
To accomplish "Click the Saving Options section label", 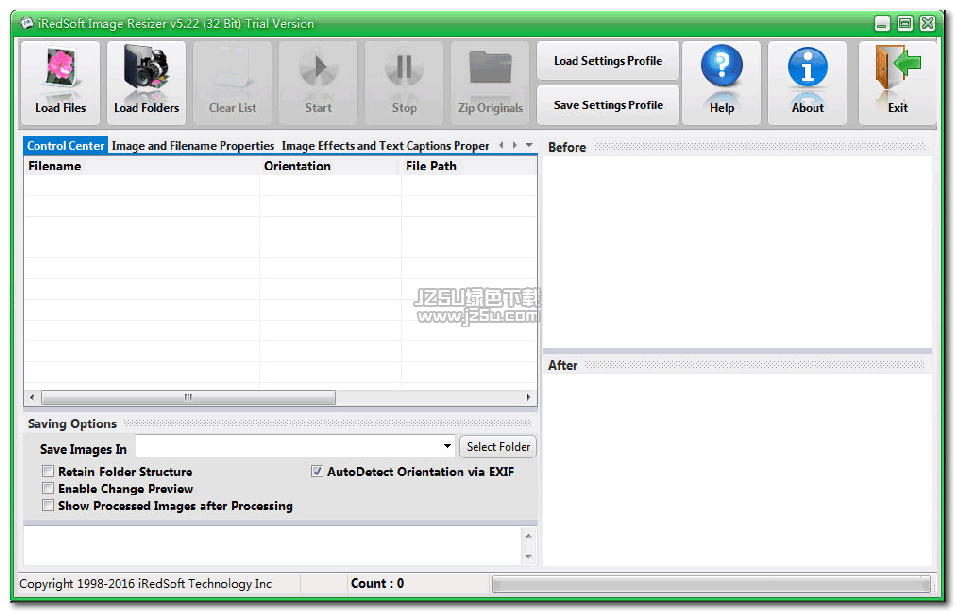I will tap(72, 424).
